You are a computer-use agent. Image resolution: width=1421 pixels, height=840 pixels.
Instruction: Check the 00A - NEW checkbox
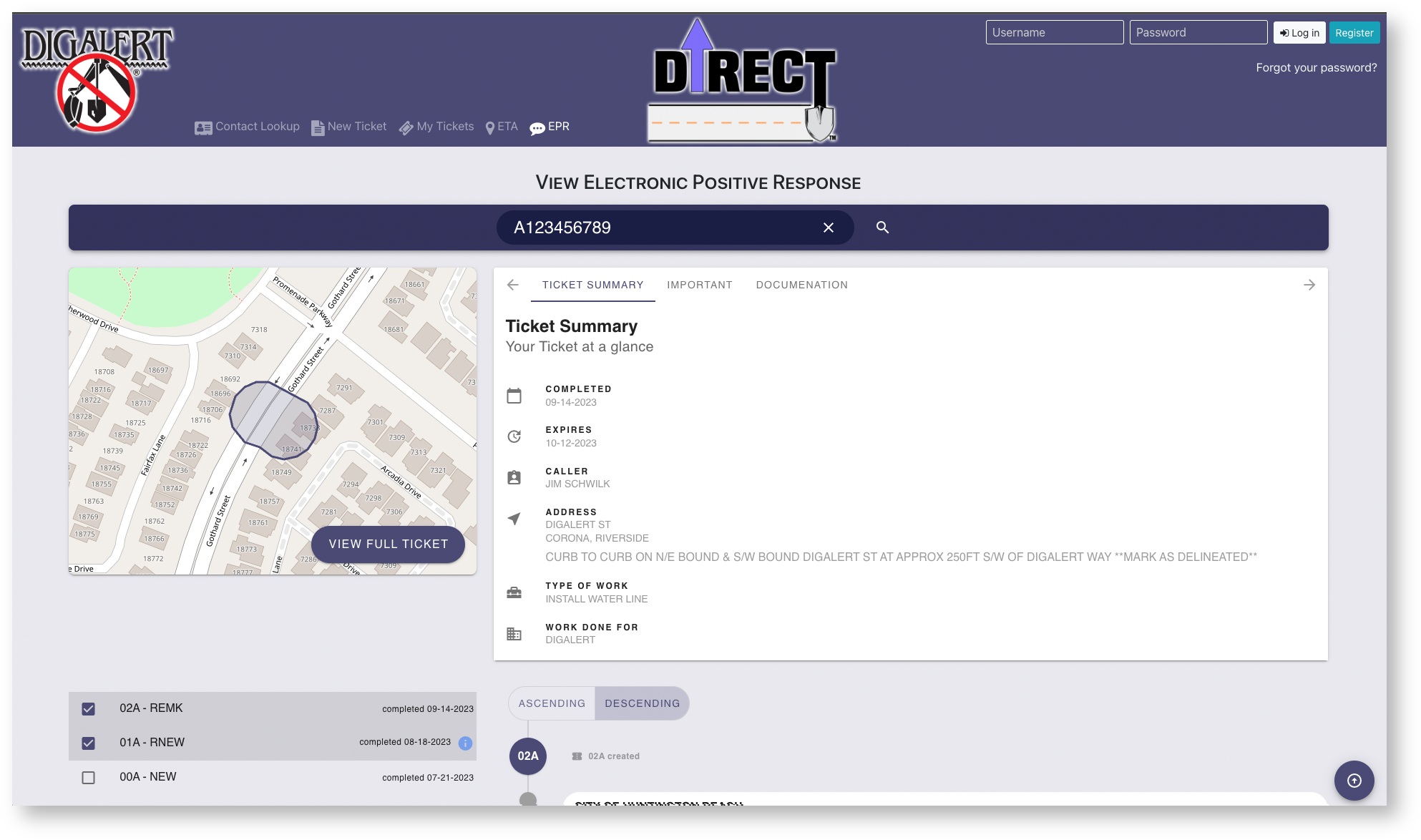(x=89, y=778)
